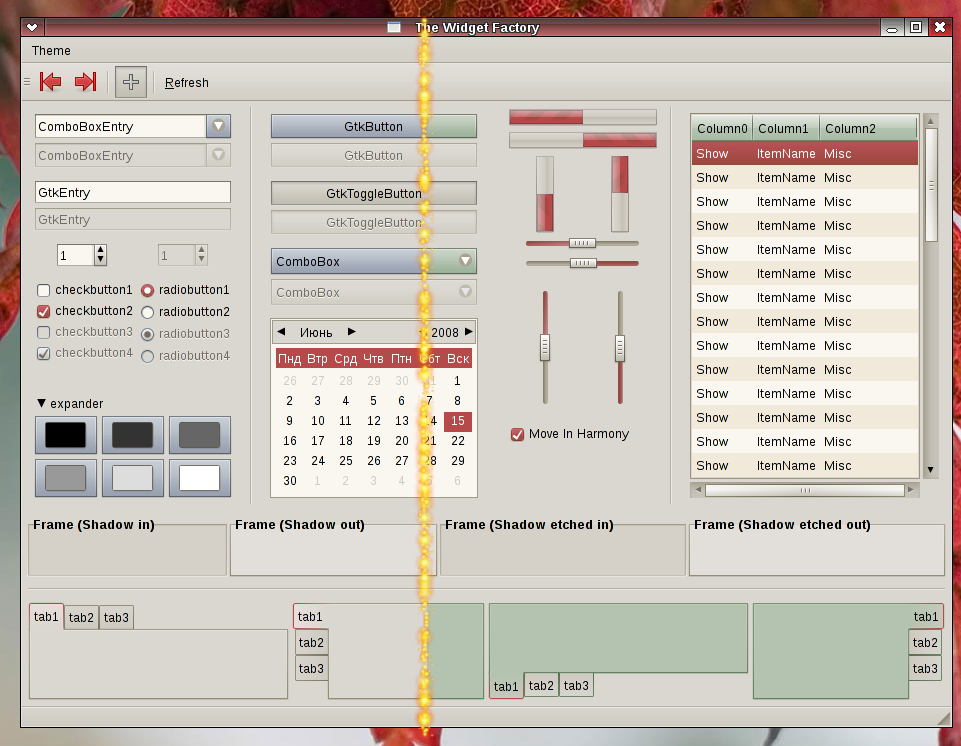This screenshot has height=746, width=961.
Task: Collapse the expander section
Action: (41, 403)
